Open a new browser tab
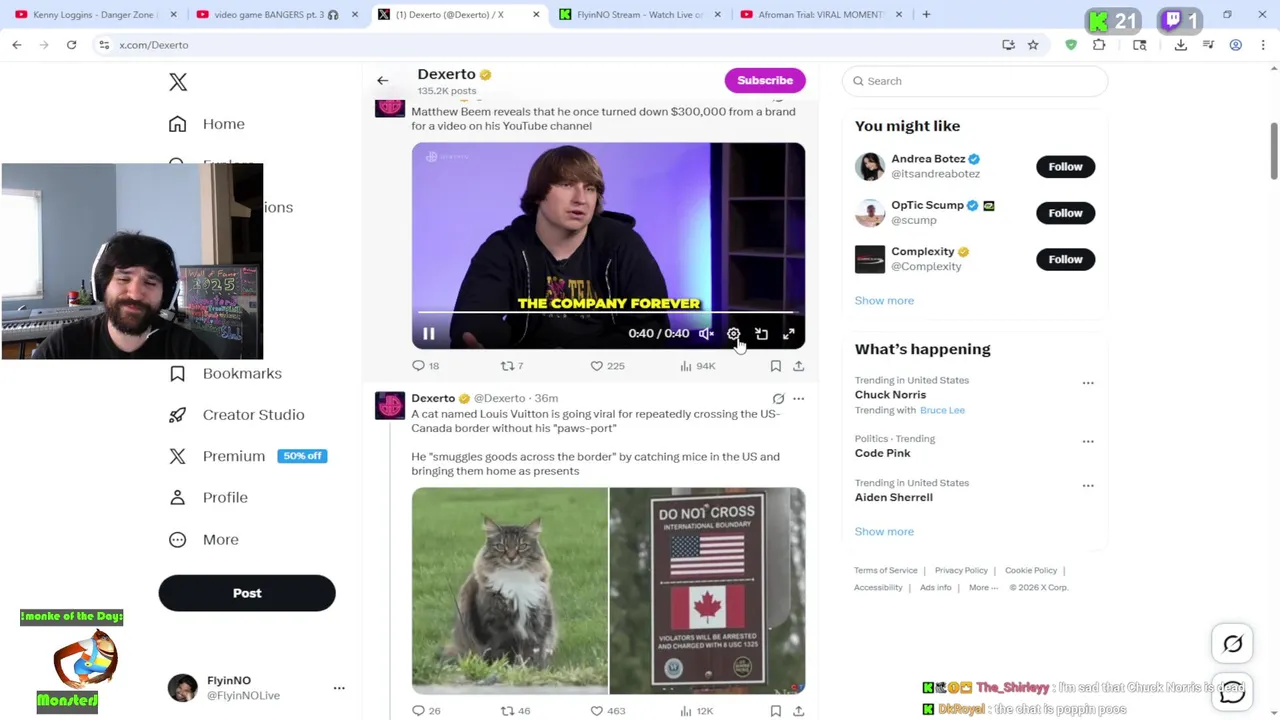The image size is (1280, 720). tap(926, 15)
